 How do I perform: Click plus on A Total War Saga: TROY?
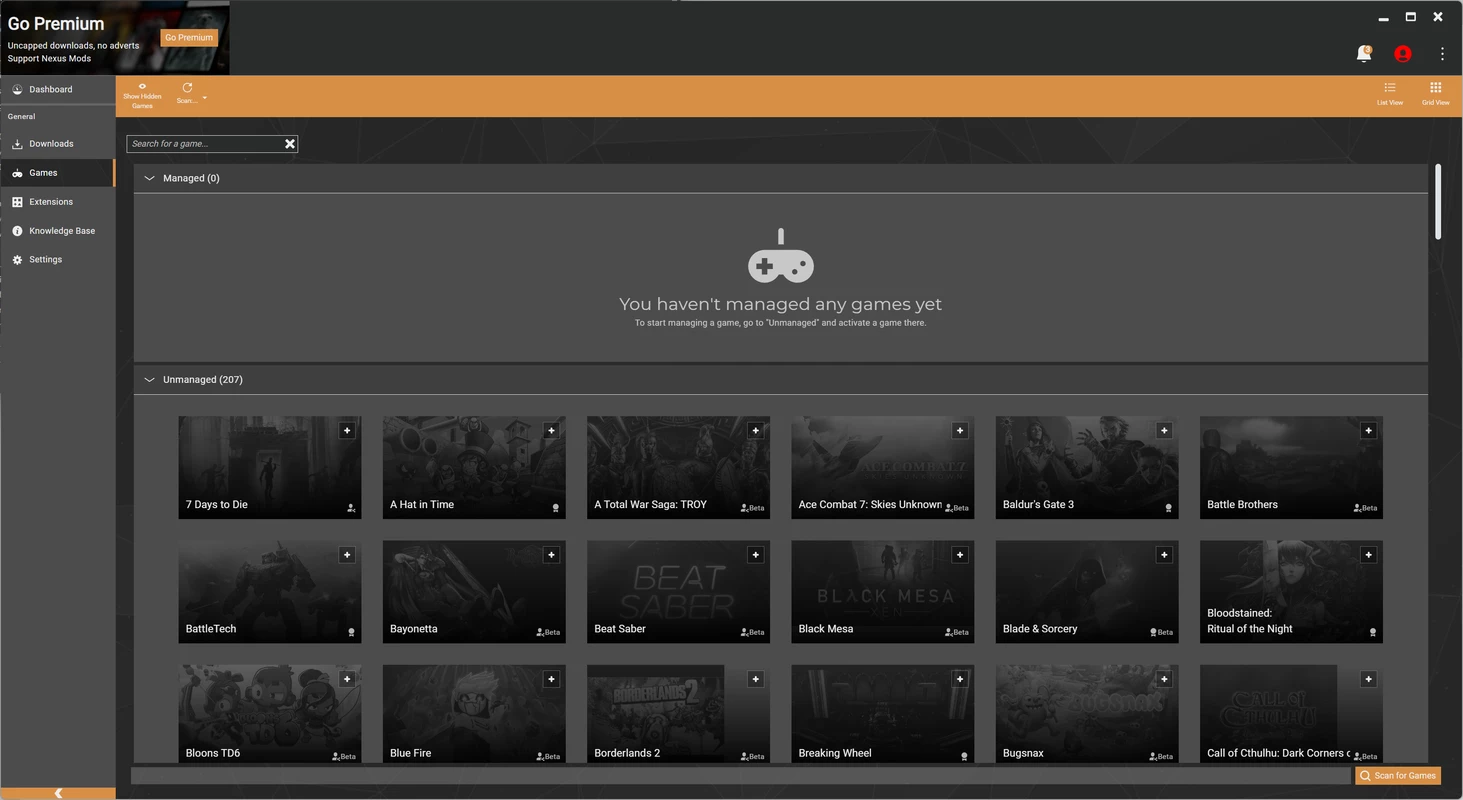click(x=755, y=431)
